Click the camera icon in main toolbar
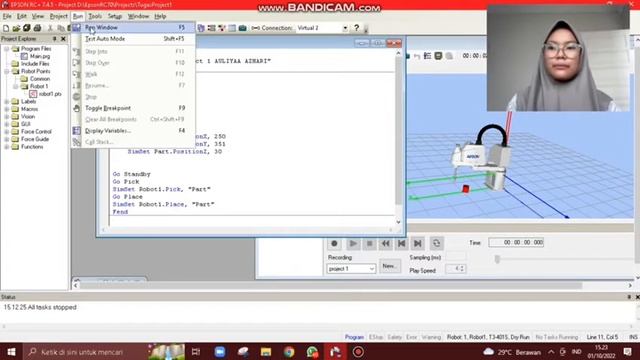Image resolution: width=640 pixels, height=360 pixels. [x=242, y=28]
